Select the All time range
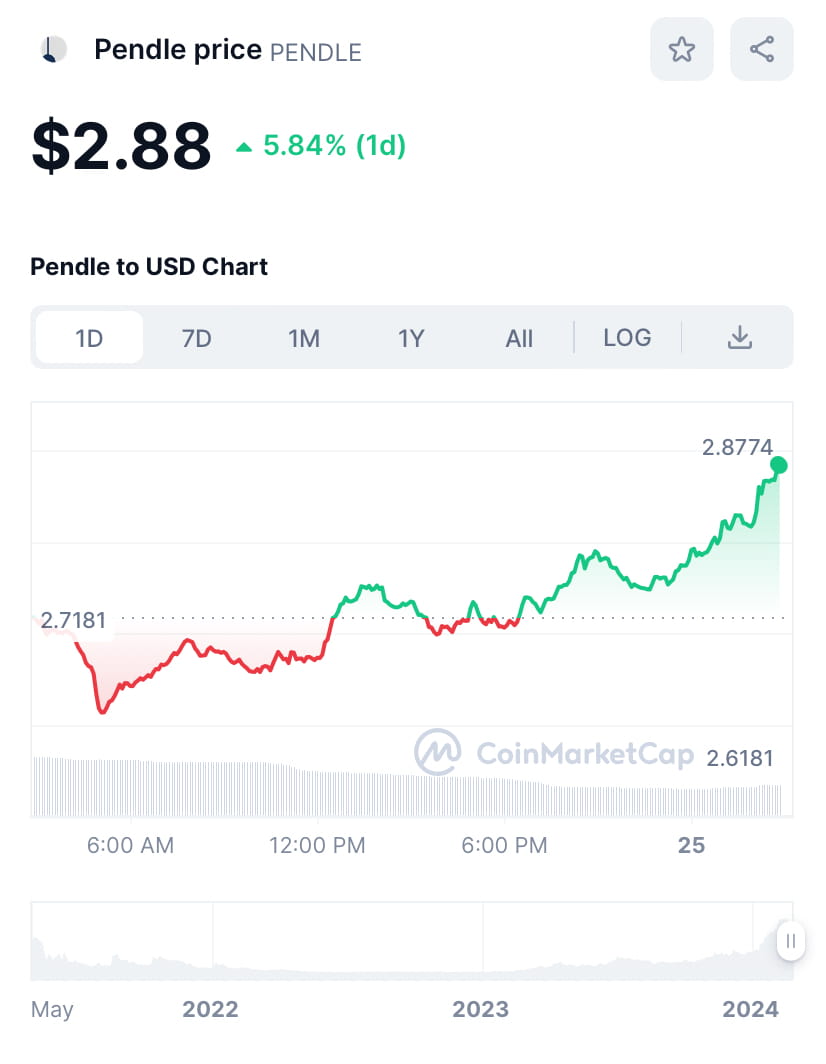The height and width of the screenshot is (1064, 826). pyautogui.click(x=519, y=338)
